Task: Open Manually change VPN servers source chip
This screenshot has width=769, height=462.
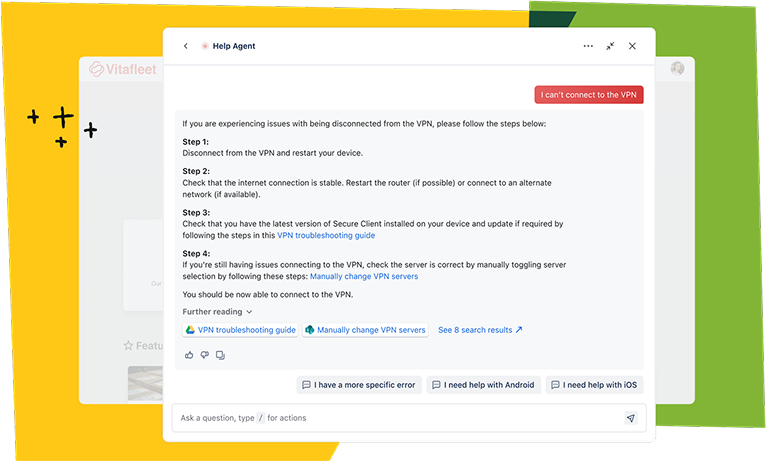Action: pos(365,330)
